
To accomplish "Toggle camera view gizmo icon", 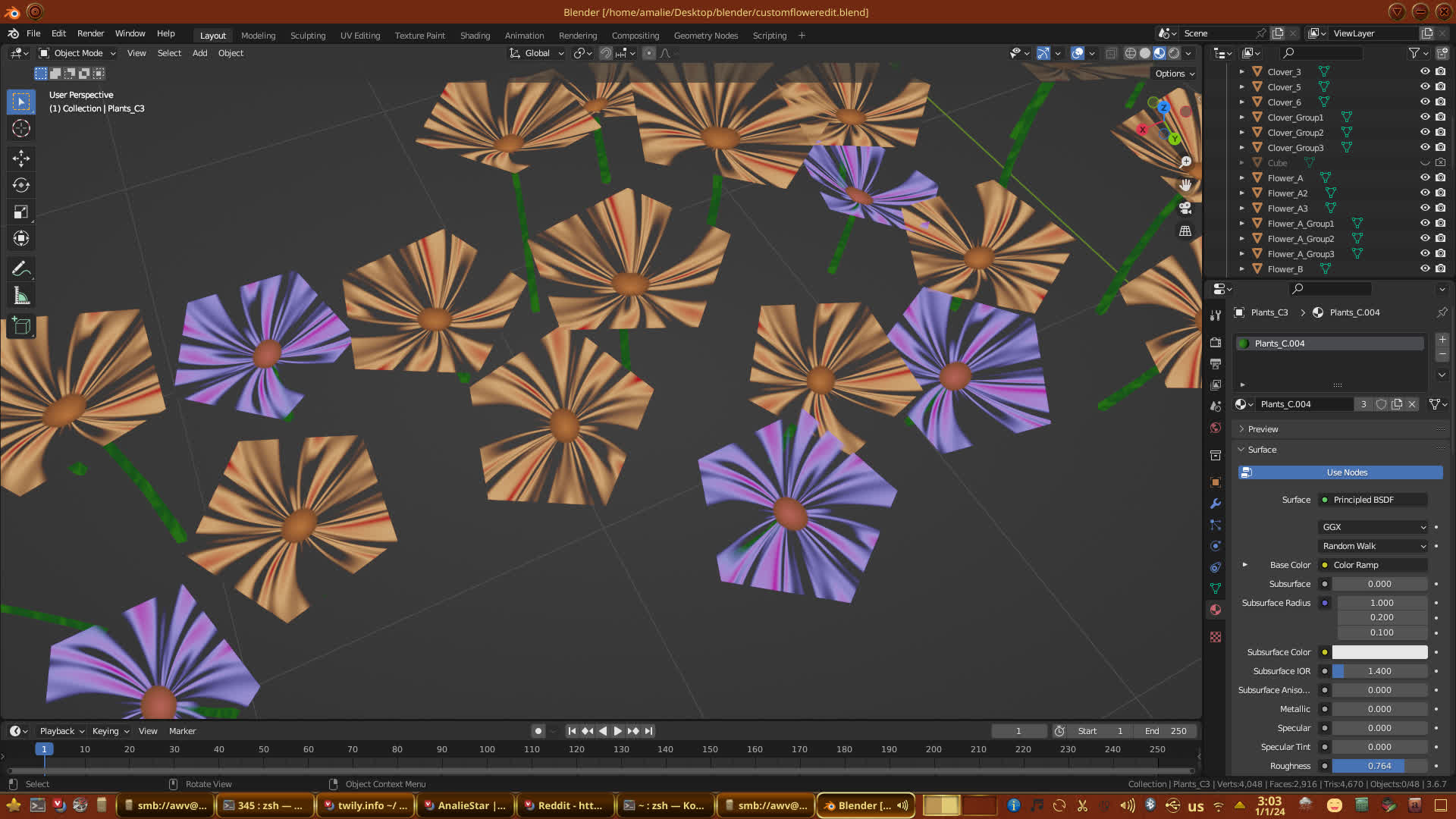I will click(1185, 208).
